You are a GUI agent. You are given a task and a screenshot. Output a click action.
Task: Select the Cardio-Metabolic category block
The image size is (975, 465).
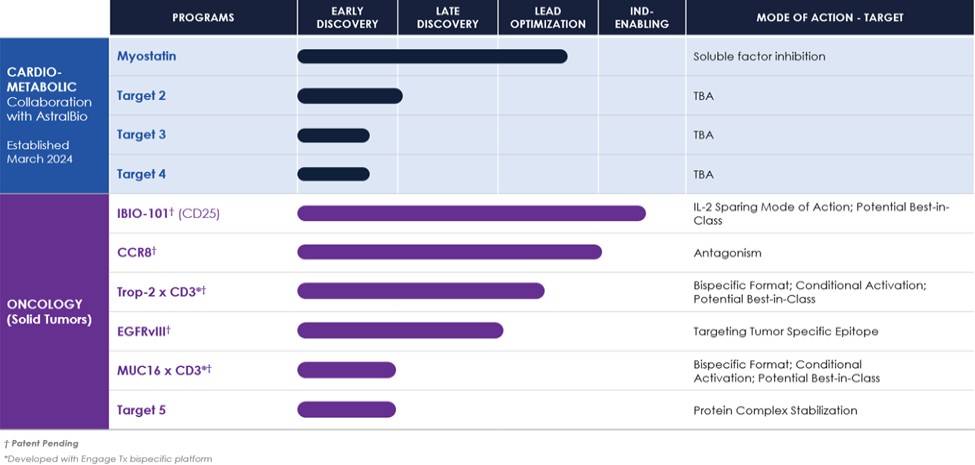pos(54,115)
